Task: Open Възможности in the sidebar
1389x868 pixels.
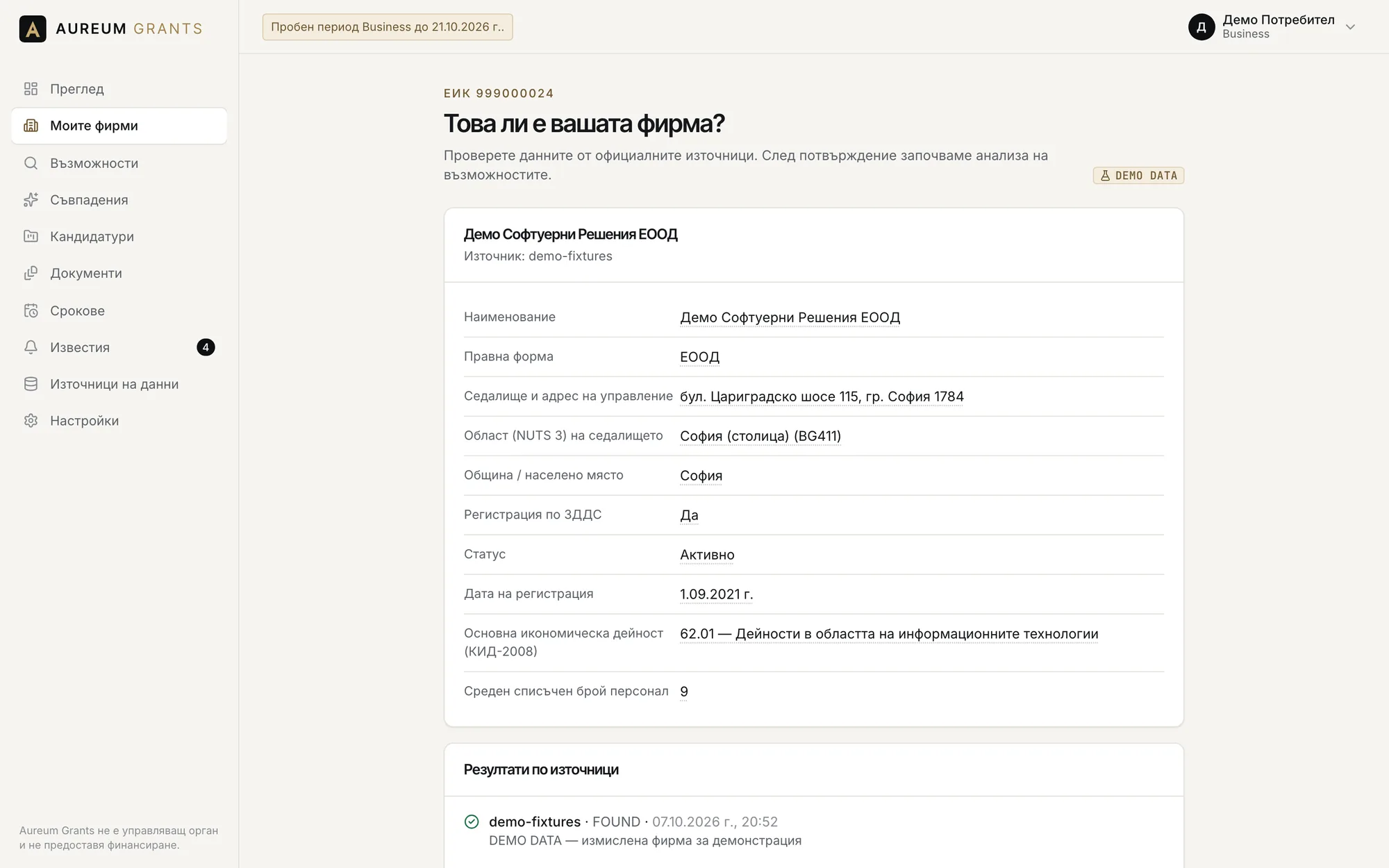Action: 119,163
